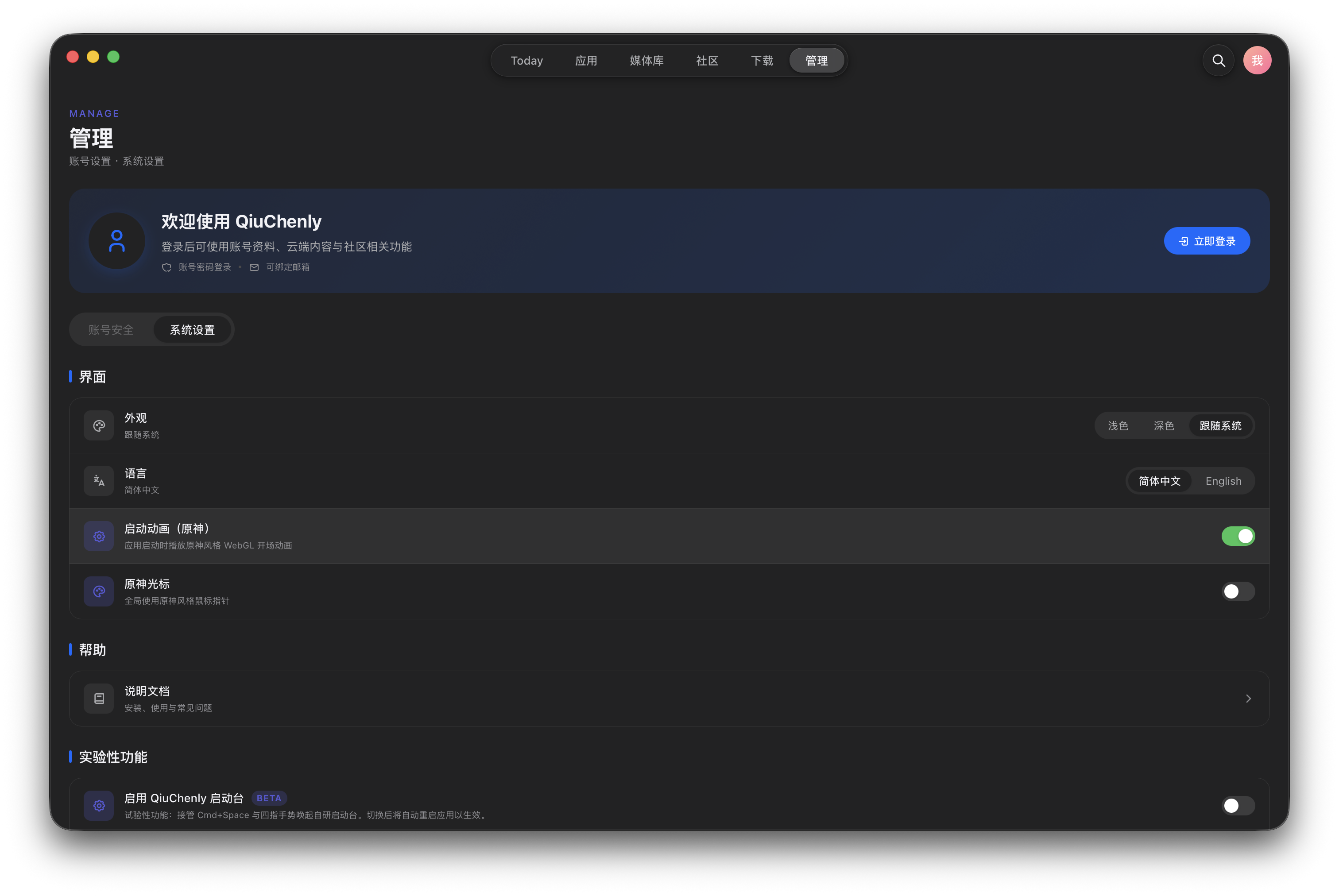Click the palette icon beside 外观
This screenshot has width=1339, height=896.
pyautogui.click(x=99, y=426)
